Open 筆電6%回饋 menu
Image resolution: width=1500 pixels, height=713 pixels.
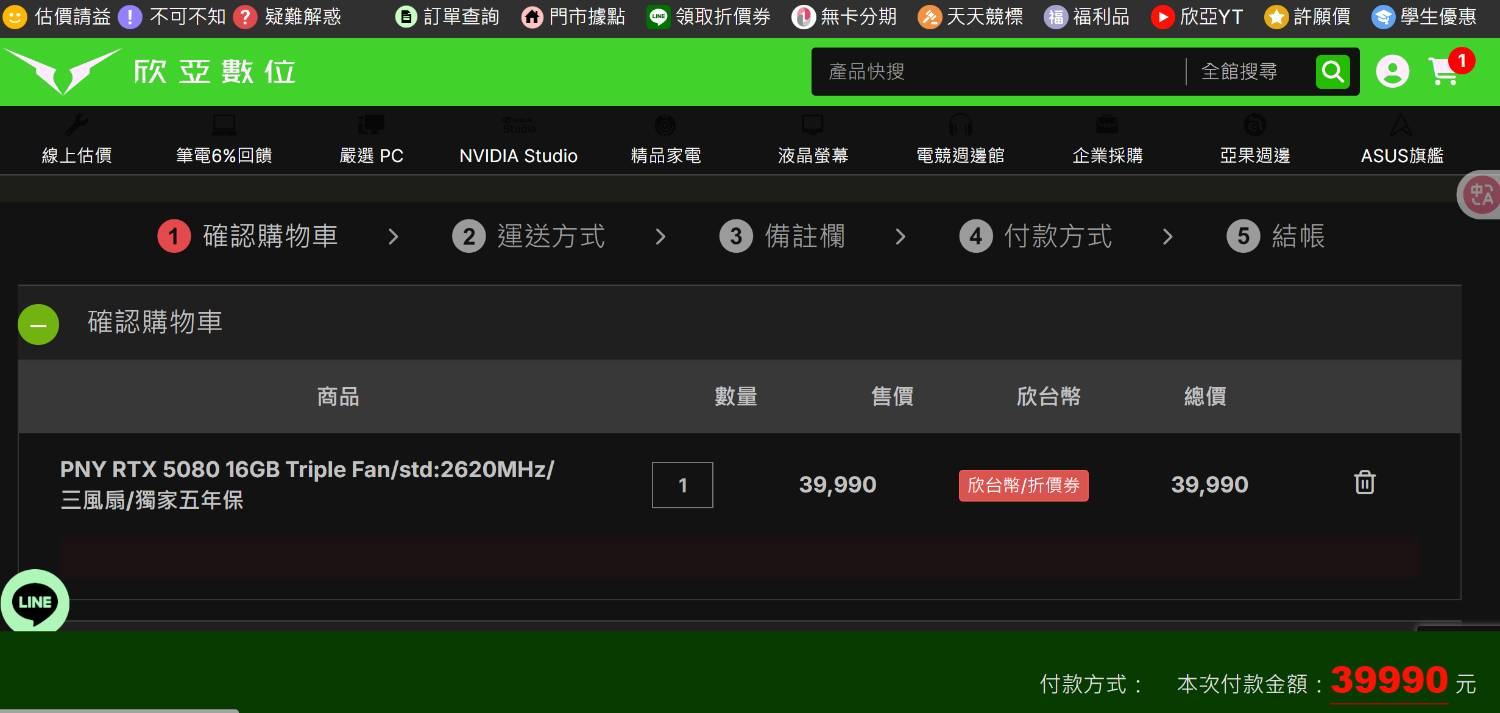[224, 140]
